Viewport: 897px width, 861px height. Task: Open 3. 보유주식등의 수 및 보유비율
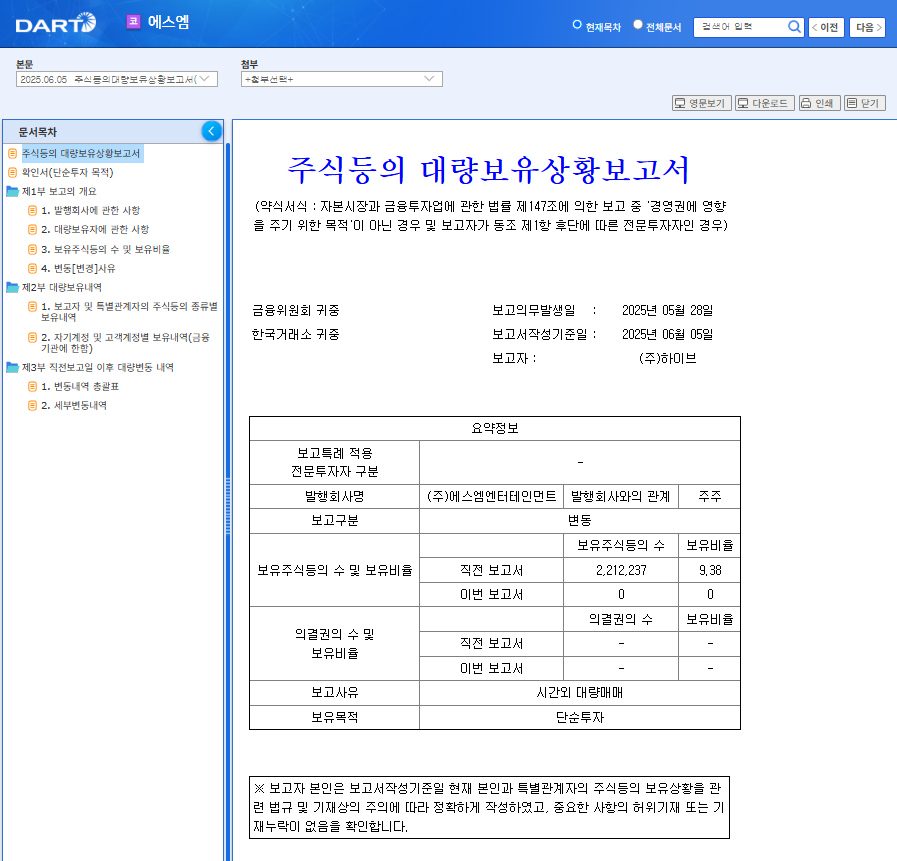(105, 249)
